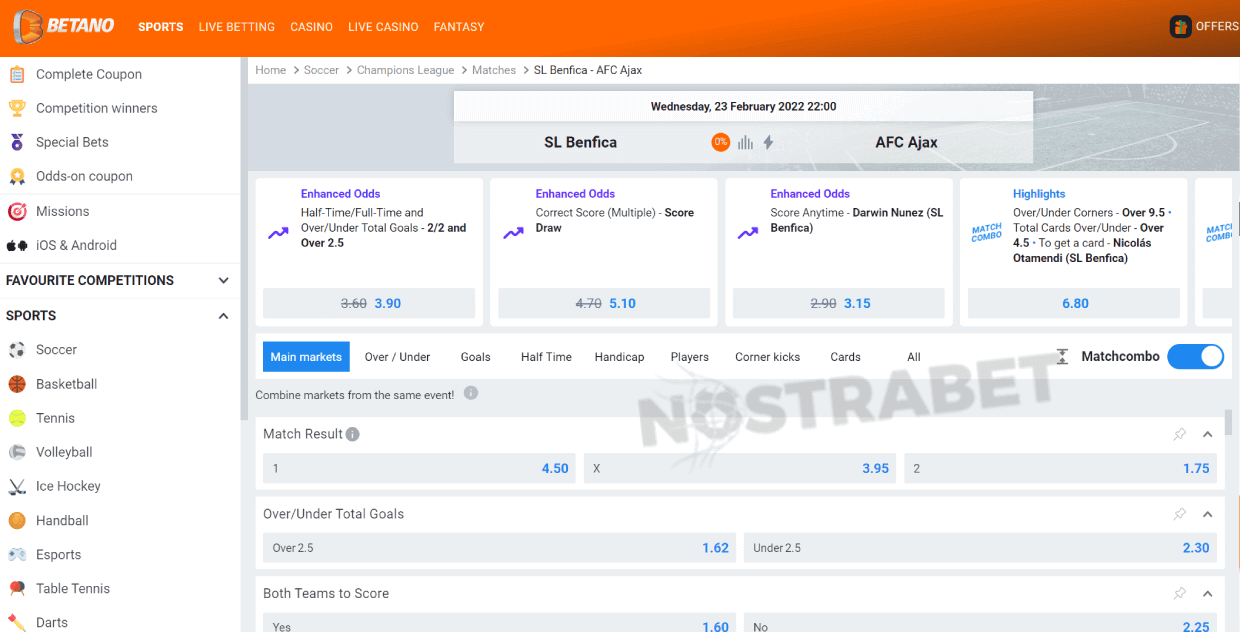The width and height of the screenshot is (1240, 632).
Task: Collapse the Match Result market
Action: [x=1207, y=434]
